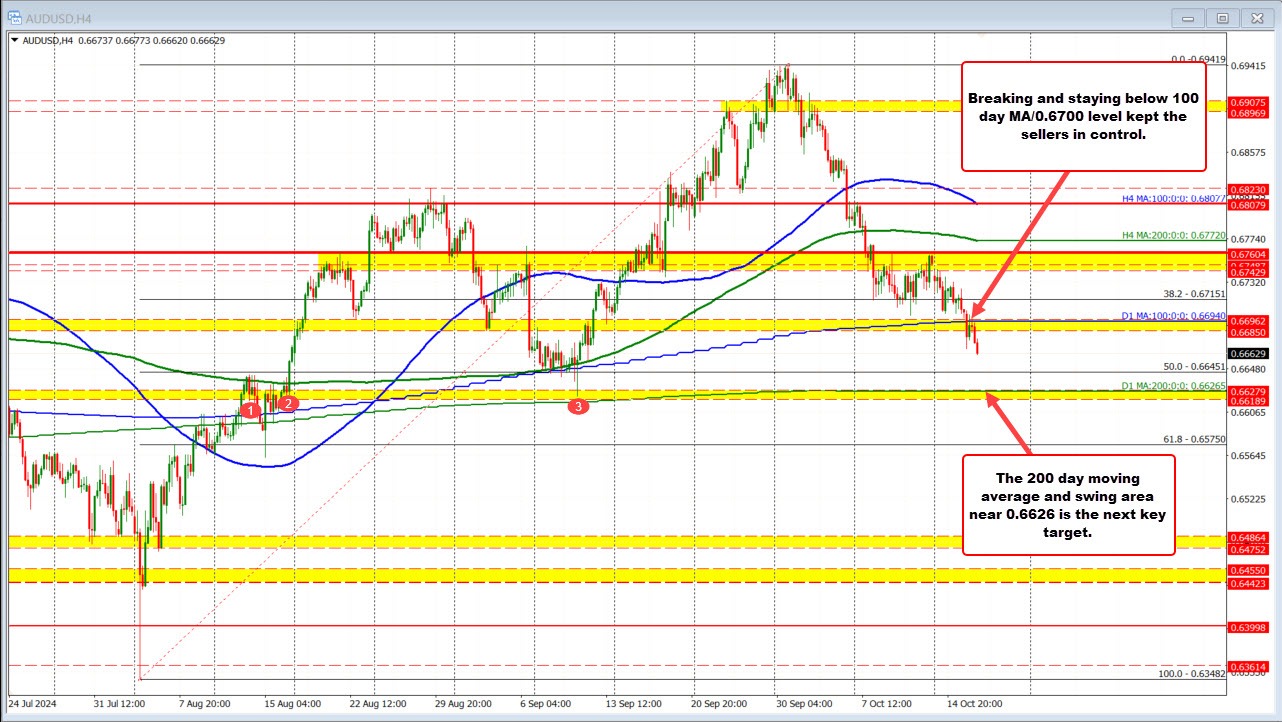Select the 0.6626 target callout box
Image resolution: width=1282 pixels, height=722 pixels.
[1068, 506]
